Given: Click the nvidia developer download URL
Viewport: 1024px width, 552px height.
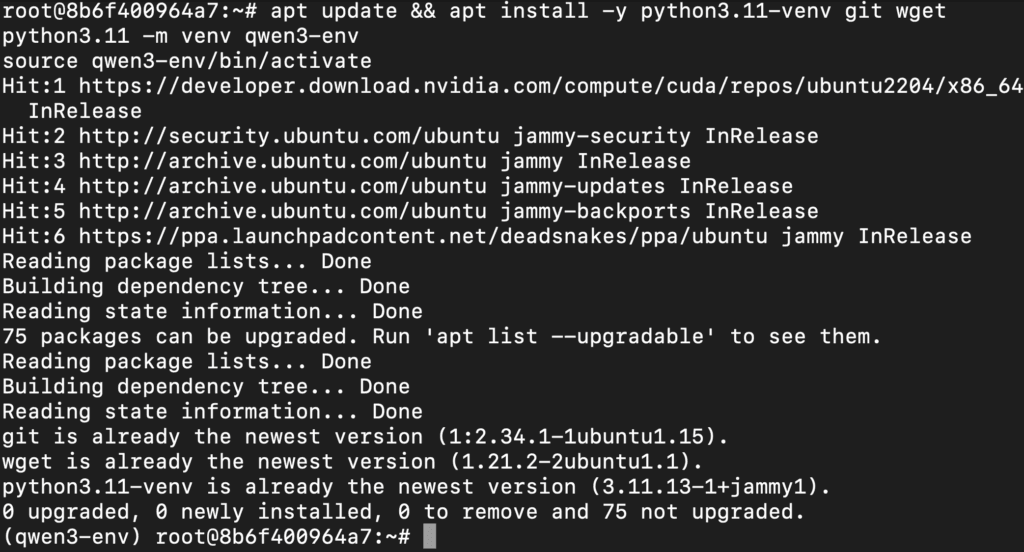Looking at the screenshot, I should pyautogui.click(x=551, y=86).
